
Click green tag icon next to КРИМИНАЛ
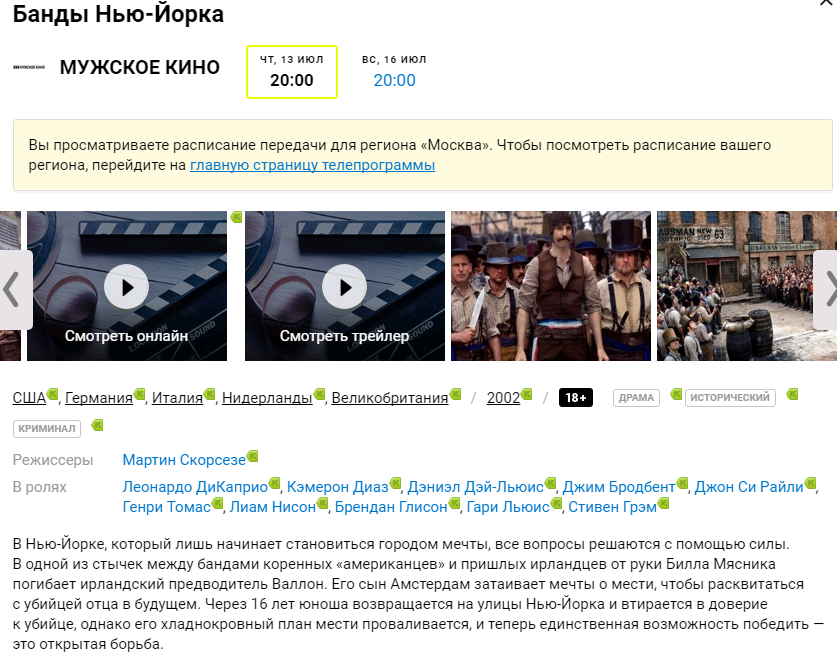click(97, 425)
